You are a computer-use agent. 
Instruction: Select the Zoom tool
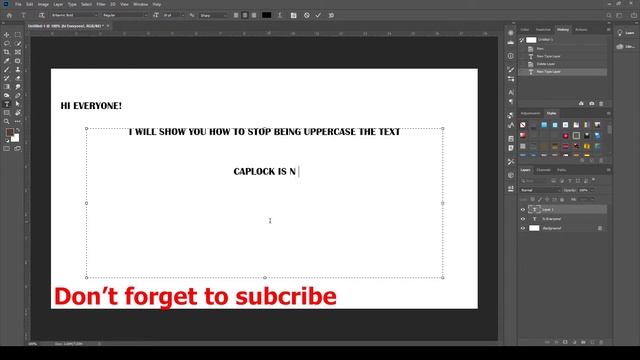[7, 121]
